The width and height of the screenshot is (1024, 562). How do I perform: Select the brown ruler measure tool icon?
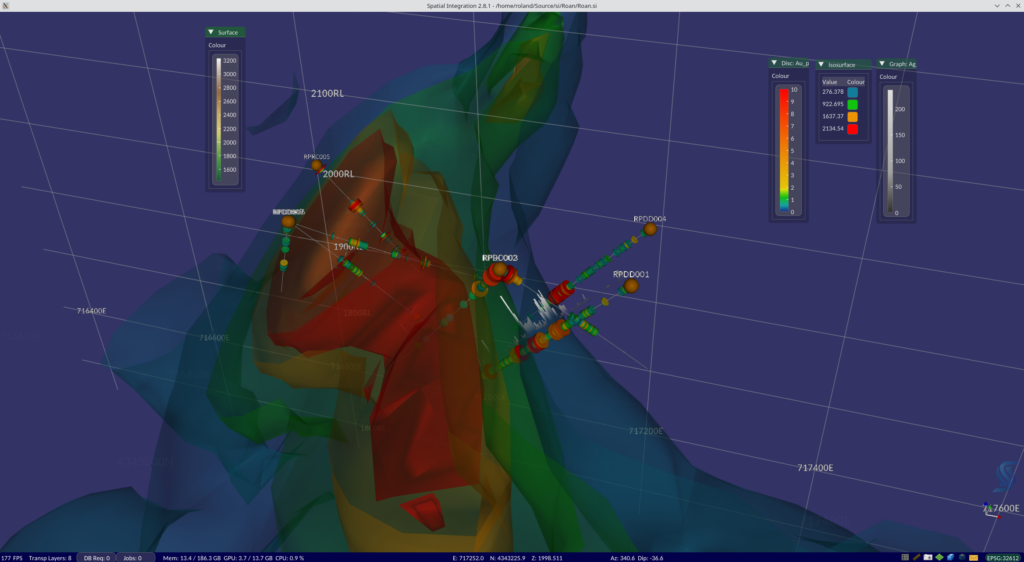917,557
